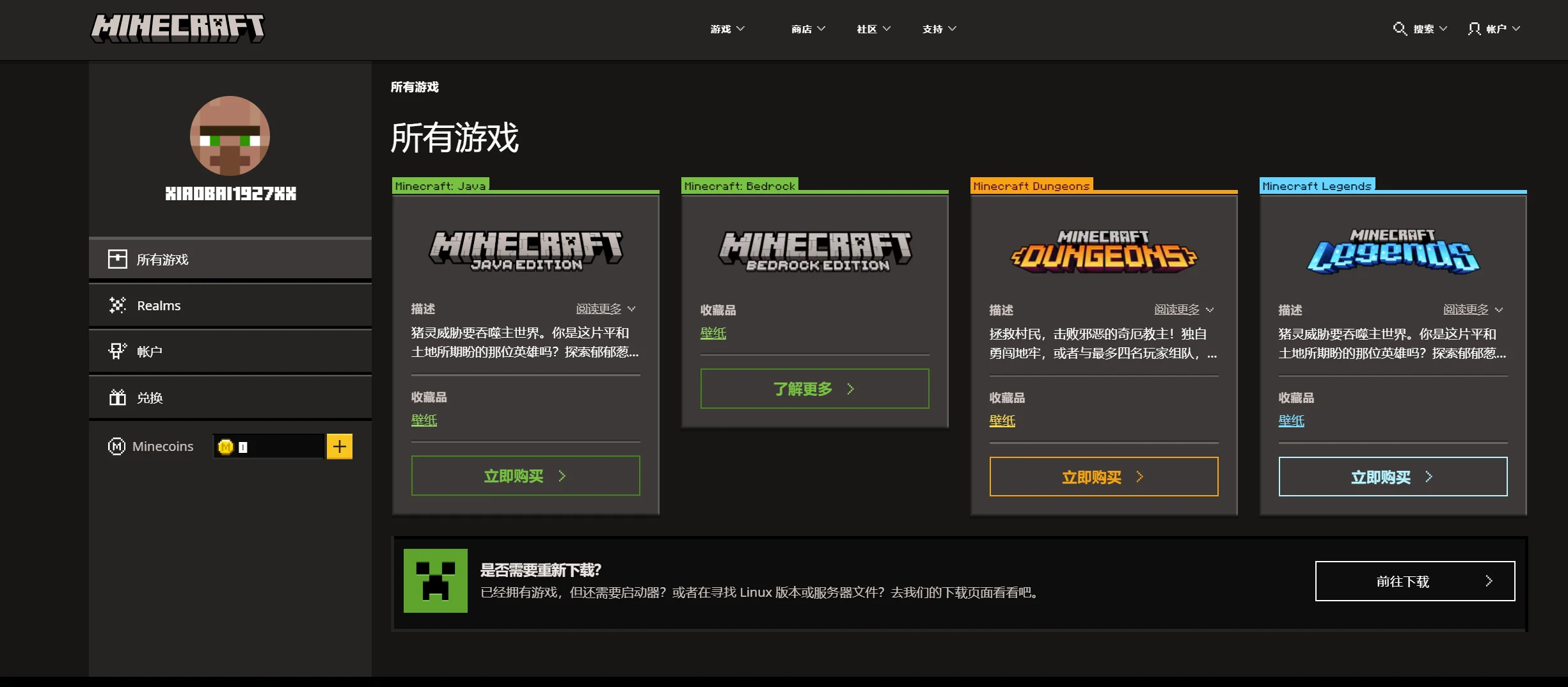
Task: Expand 阅读更多 on Java Edition card
Action: pyautogui.click(x=605, y=309)
